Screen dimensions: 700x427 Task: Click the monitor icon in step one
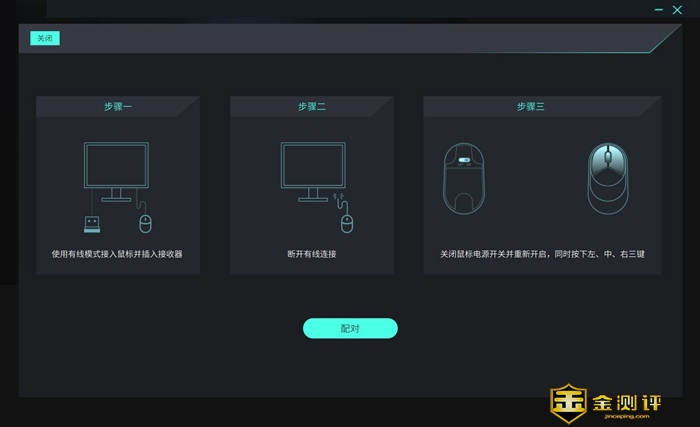coord(116,172)
